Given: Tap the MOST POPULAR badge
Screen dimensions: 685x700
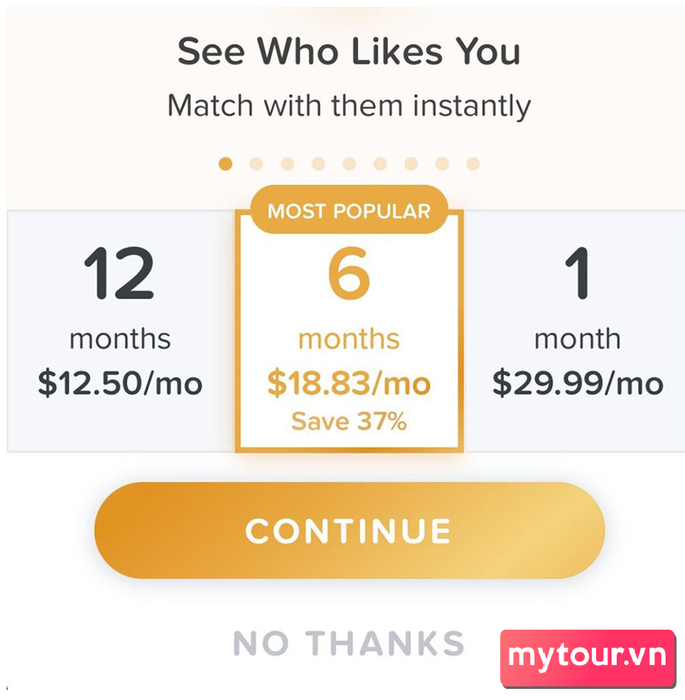Looking at the screenshot, I should (x=349, y=211).
